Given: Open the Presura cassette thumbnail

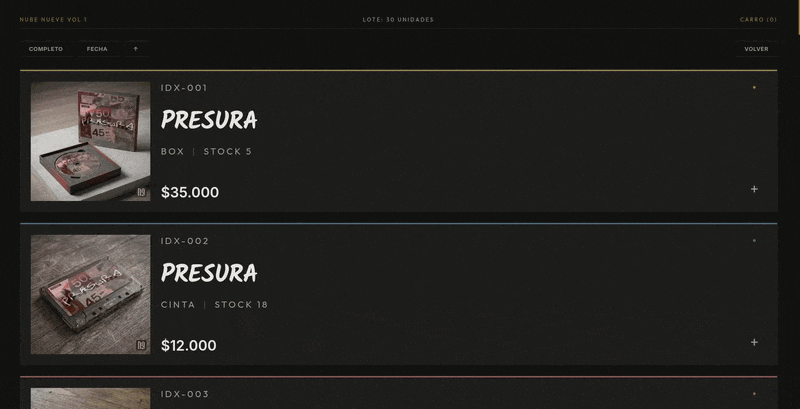Looking at the screenshot, I should coord(90,294).
